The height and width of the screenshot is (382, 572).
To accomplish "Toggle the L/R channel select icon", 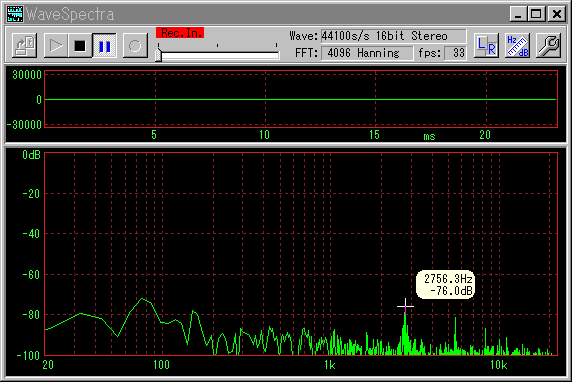I will point(486,46).
